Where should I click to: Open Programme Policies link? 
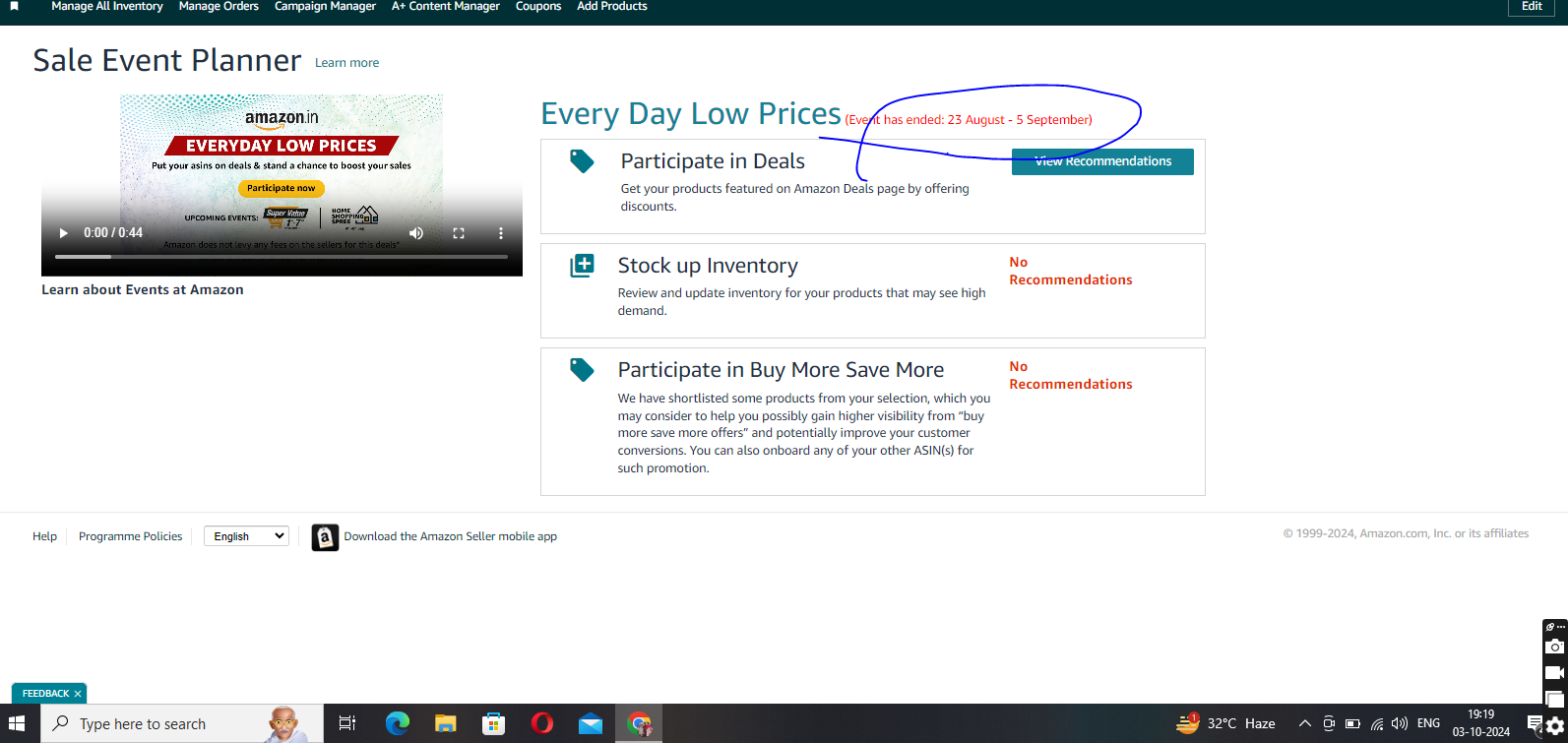point(130,536)
